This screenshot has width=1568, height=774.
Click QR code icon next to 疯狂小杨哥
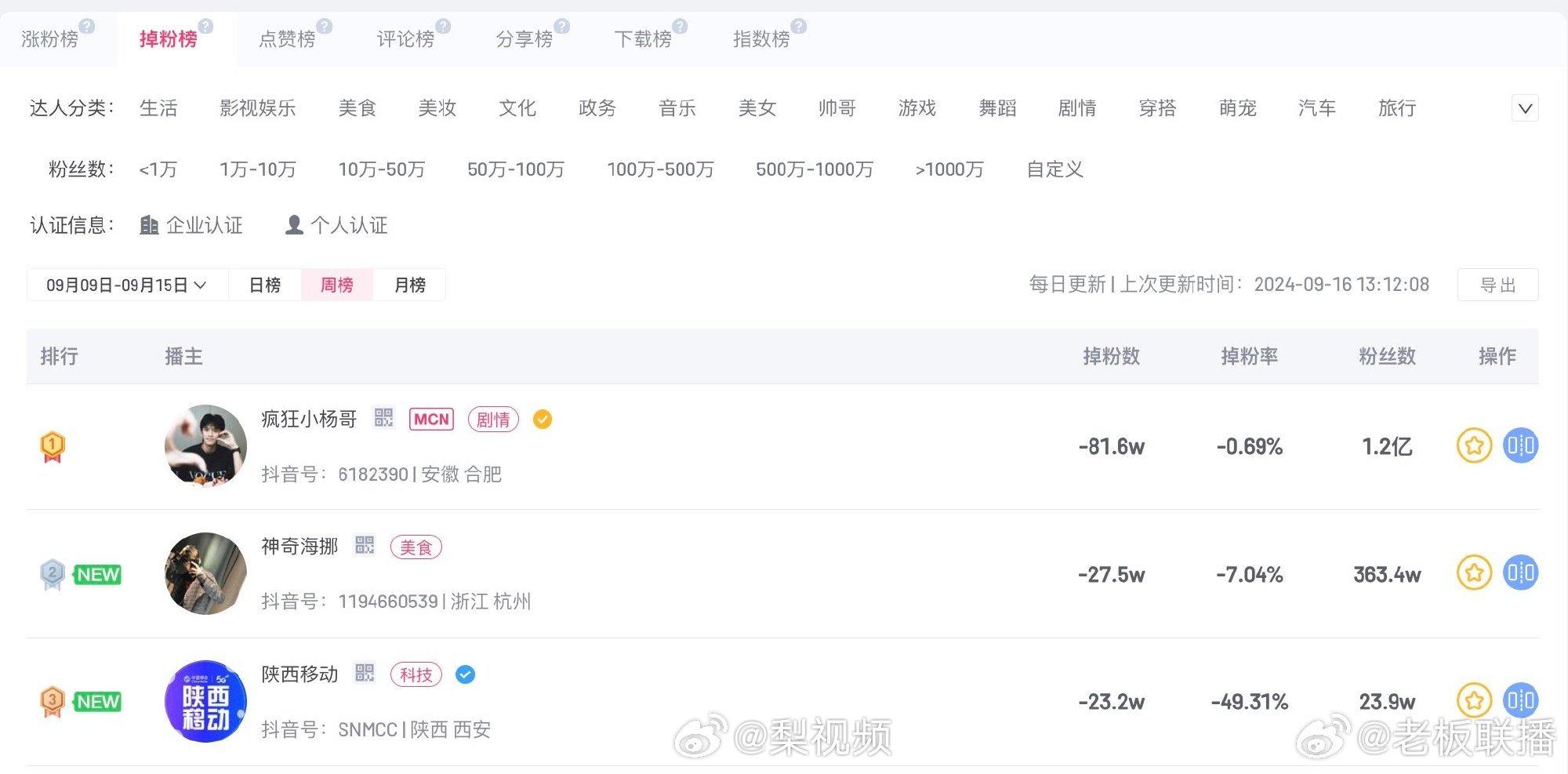tap(383, 417)
